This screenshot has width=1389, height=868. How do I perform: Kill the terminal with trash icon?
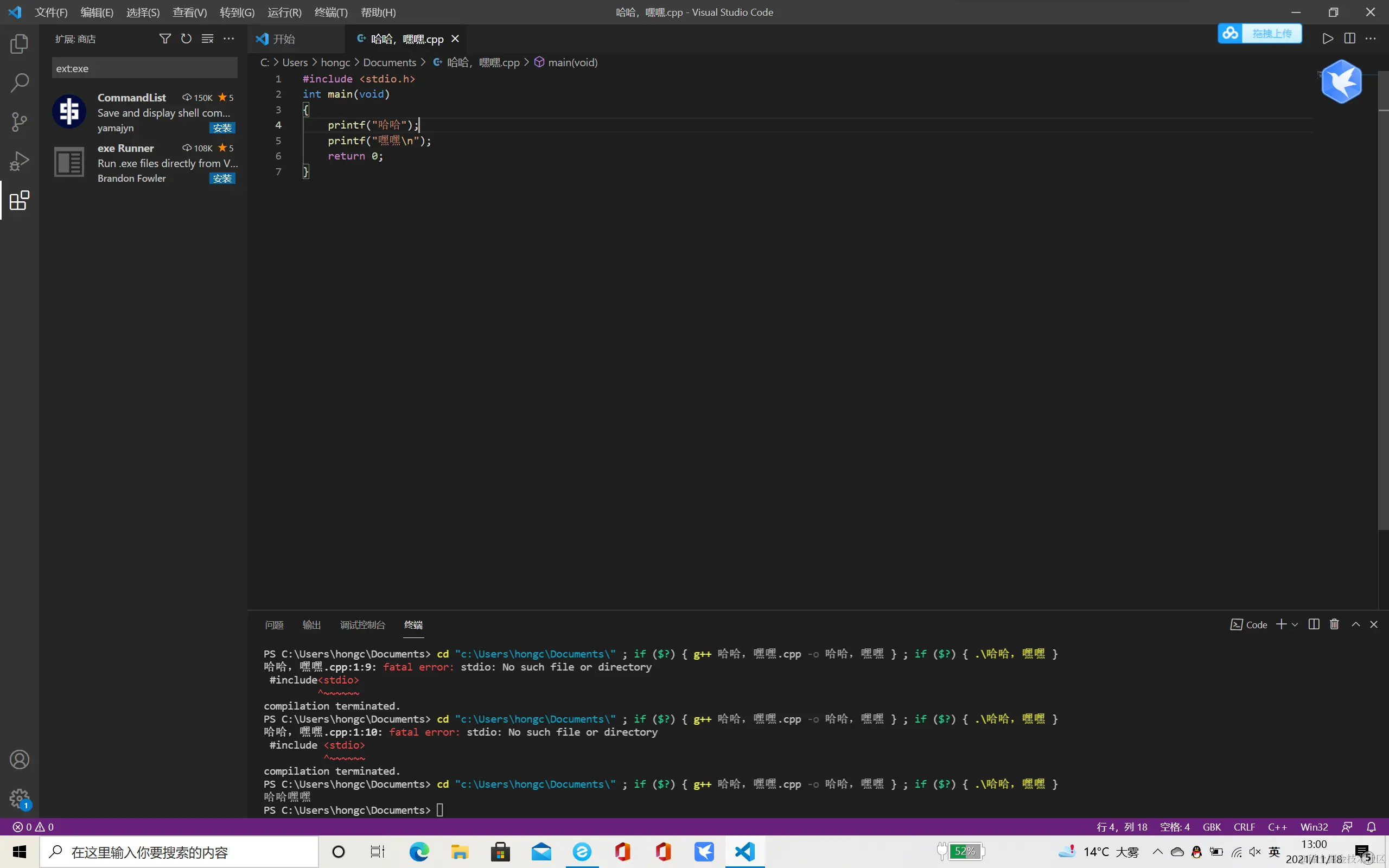[1335, 624]
